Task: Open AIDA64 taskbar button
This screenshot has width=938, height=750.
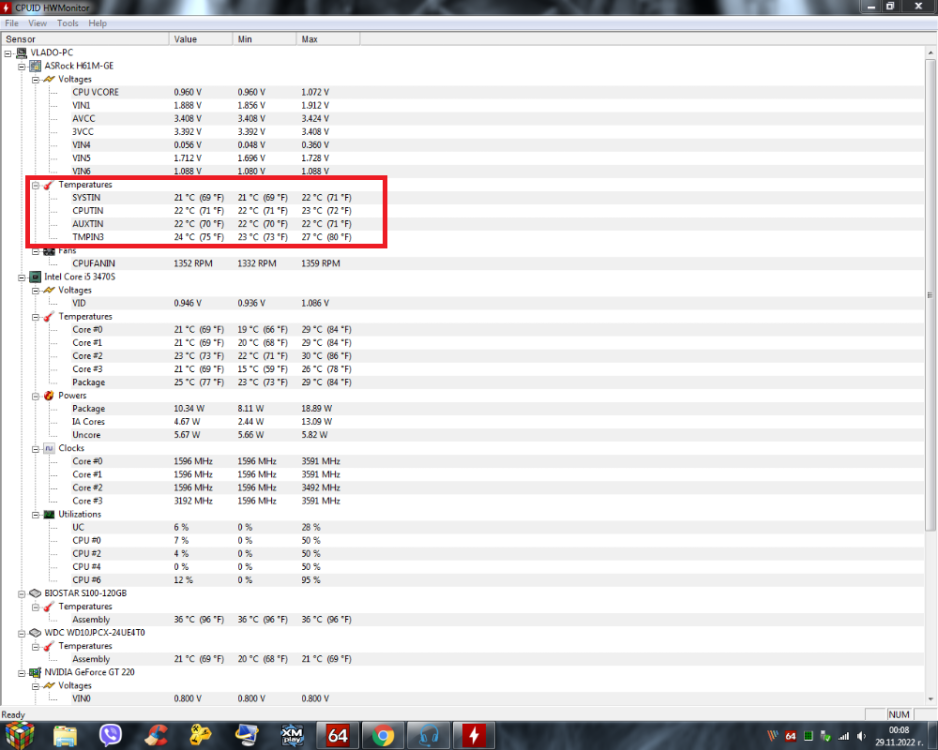Action: tap(337, 735)
